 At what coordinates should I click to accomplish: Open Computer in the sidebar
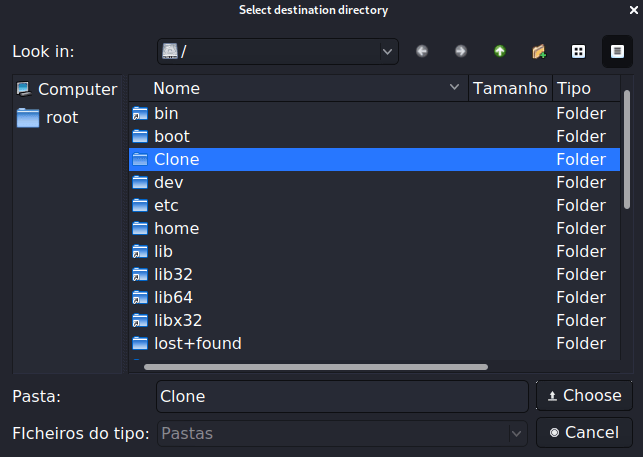67,89
